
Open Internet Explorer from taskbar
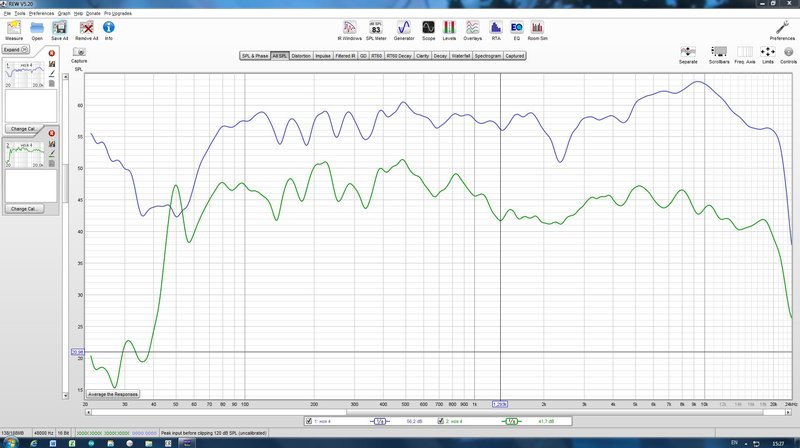pos(34,443)
